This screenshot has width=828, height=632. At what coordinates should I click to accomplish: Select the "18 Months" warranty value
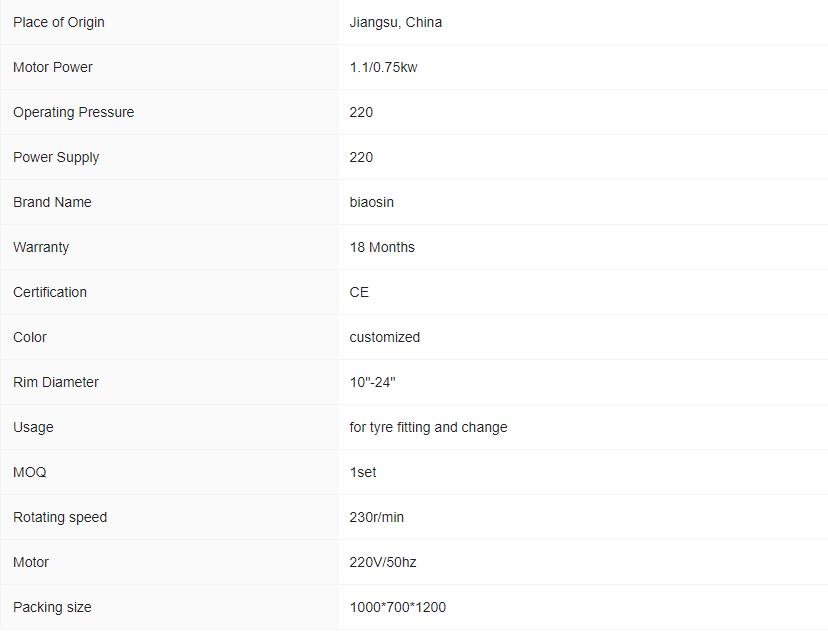click(x=381, y=247)
